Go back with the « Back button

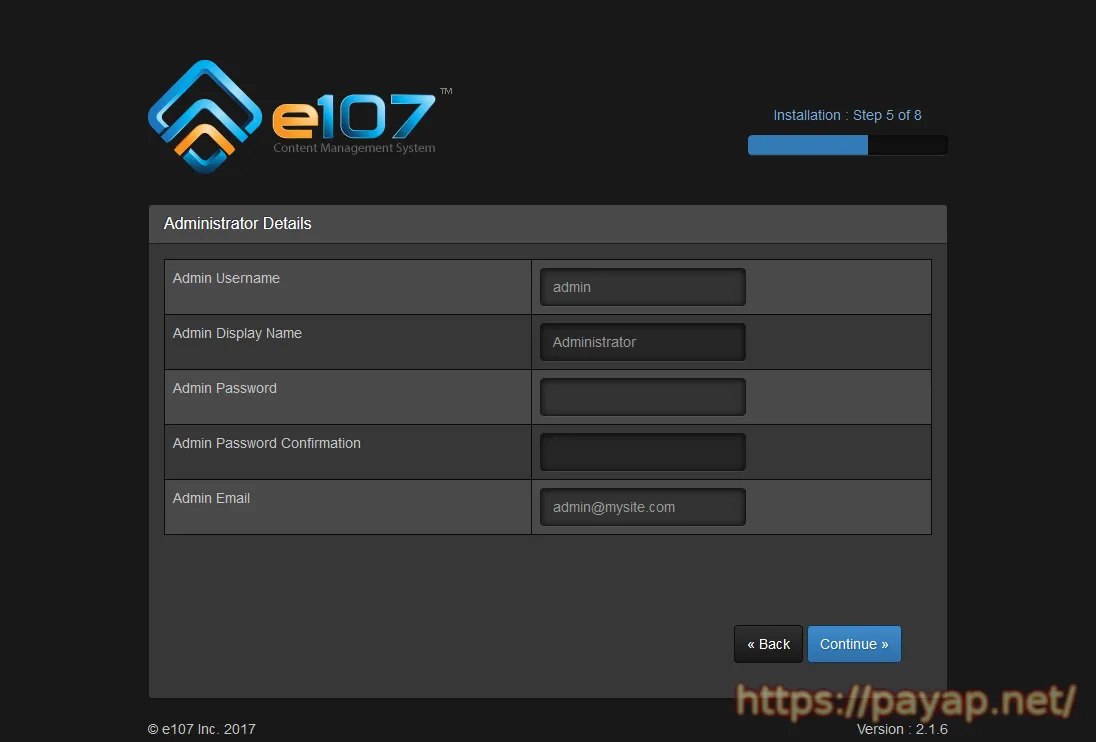[768, 644]
